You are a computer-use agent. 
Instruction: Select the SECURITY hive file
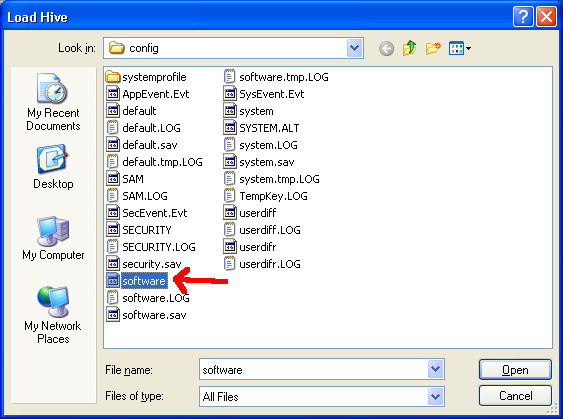(139, 229)
